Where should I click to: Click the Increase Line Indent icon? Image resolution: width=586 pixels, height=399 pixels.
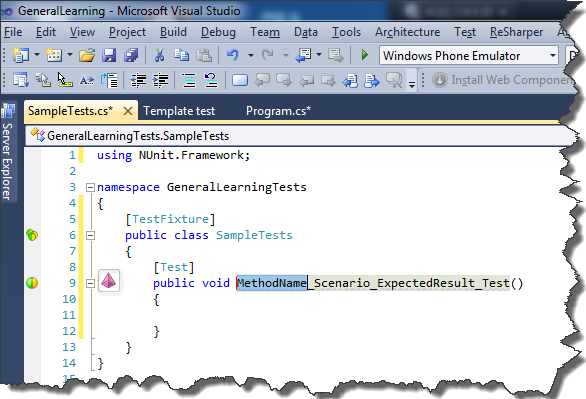point(161,80)
